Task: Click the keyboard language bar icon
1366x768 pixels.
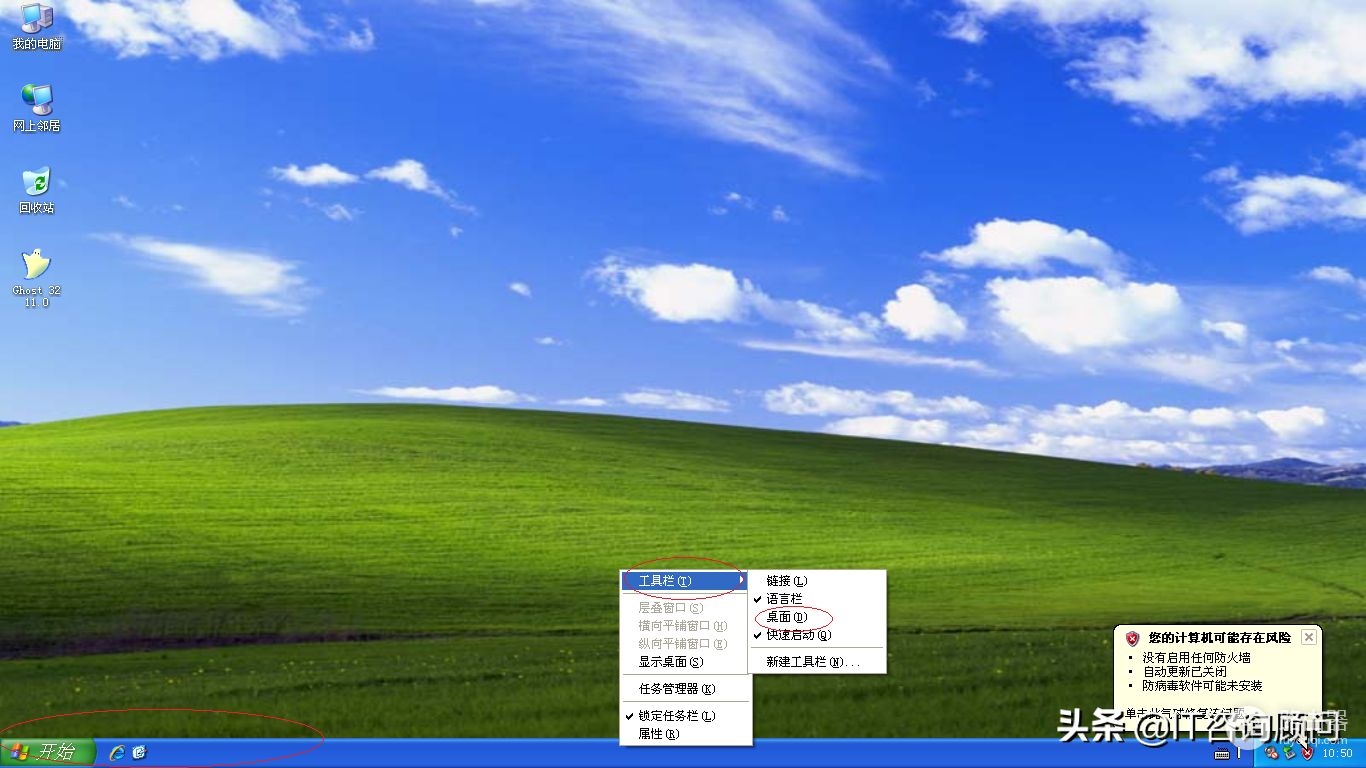Action: (1222, 753)
